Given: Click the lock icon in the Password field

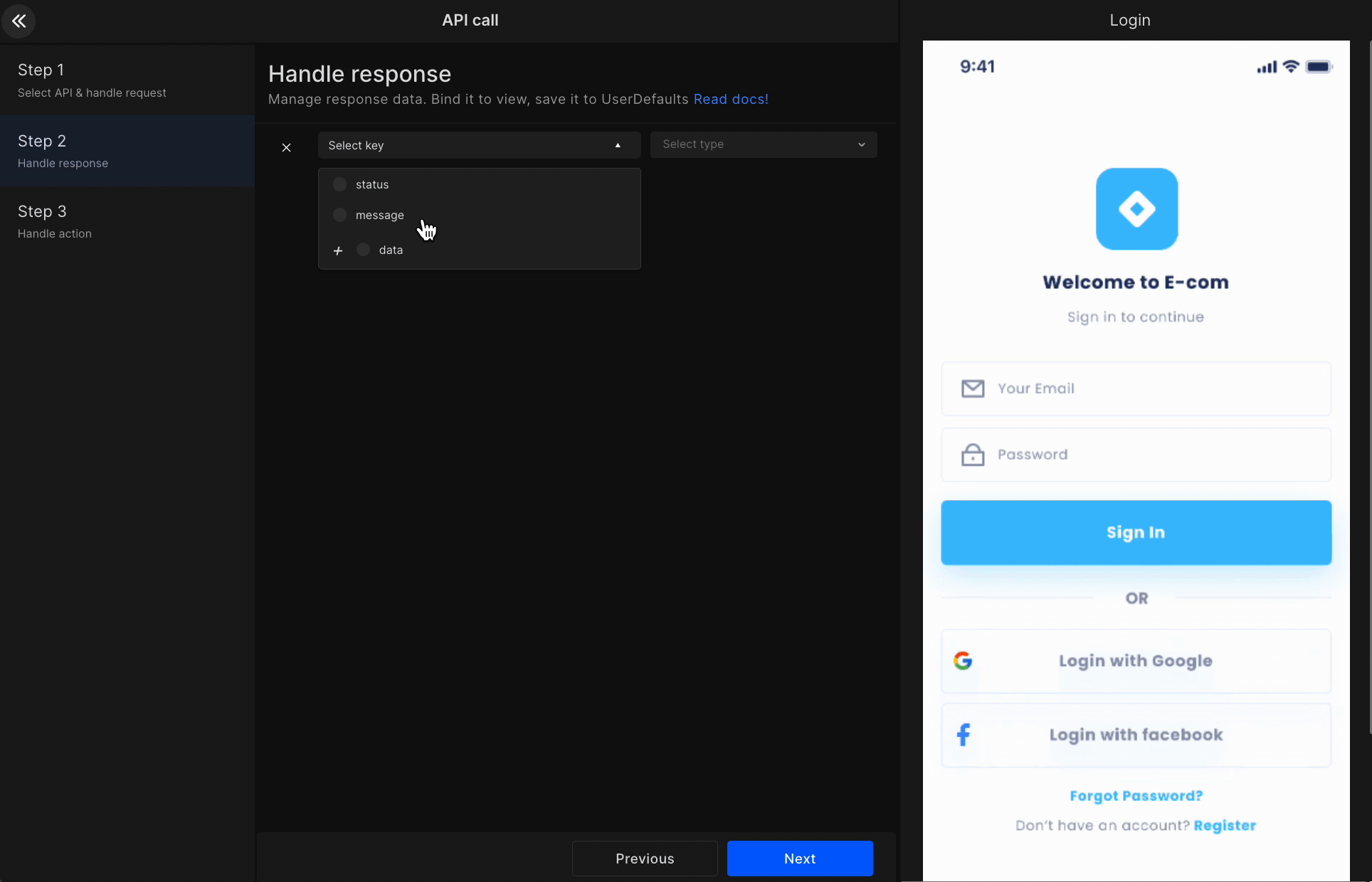Looking at the screenshot, I should pyautogui.click(x=972, y=454).
